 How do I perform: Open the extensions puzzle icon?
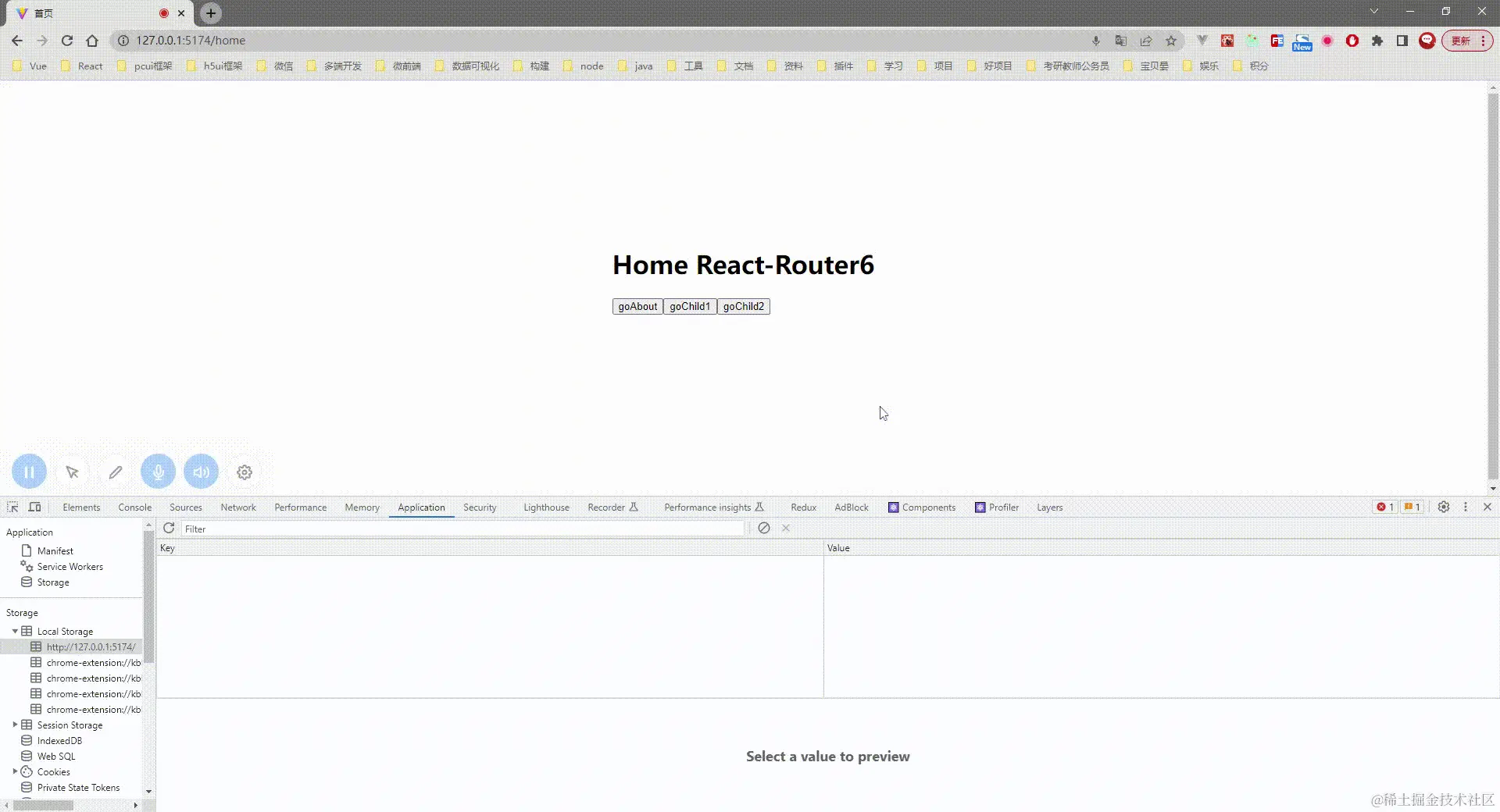tap(1377, 41)
